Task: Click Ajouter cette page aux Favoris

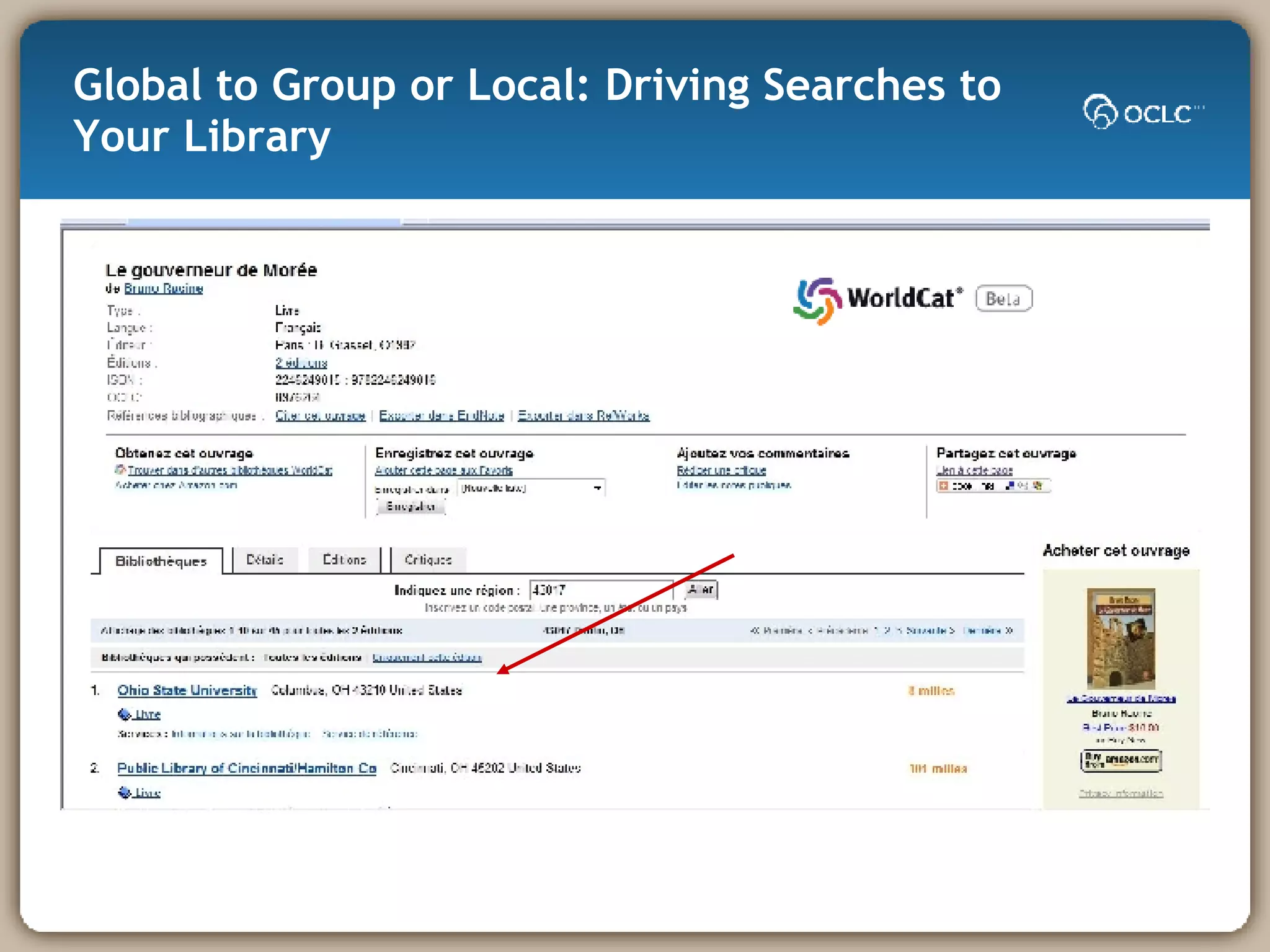Action: (x=444, y=470)
